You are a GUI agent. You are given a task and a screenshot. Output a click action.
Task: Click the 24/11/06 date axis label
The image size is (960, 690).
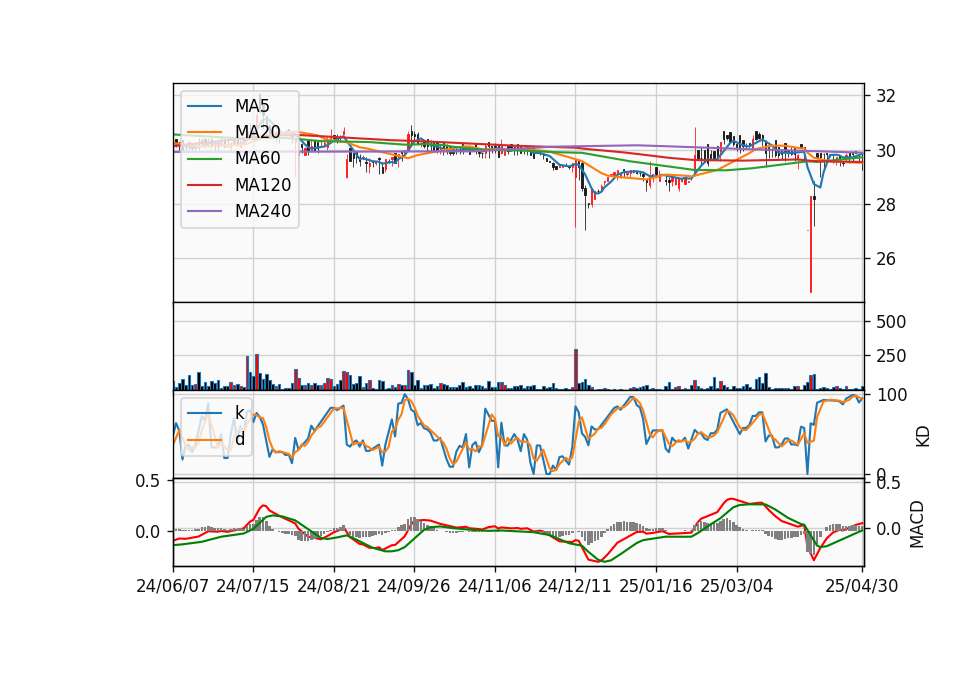(495, 586)
